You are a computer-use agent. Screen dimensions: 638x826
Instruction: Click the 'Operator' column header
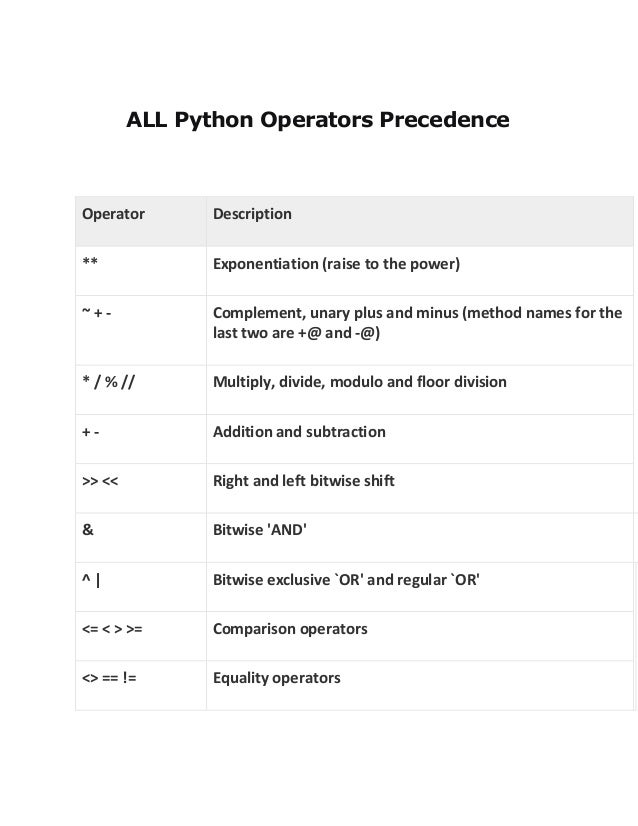coord(112,214)
